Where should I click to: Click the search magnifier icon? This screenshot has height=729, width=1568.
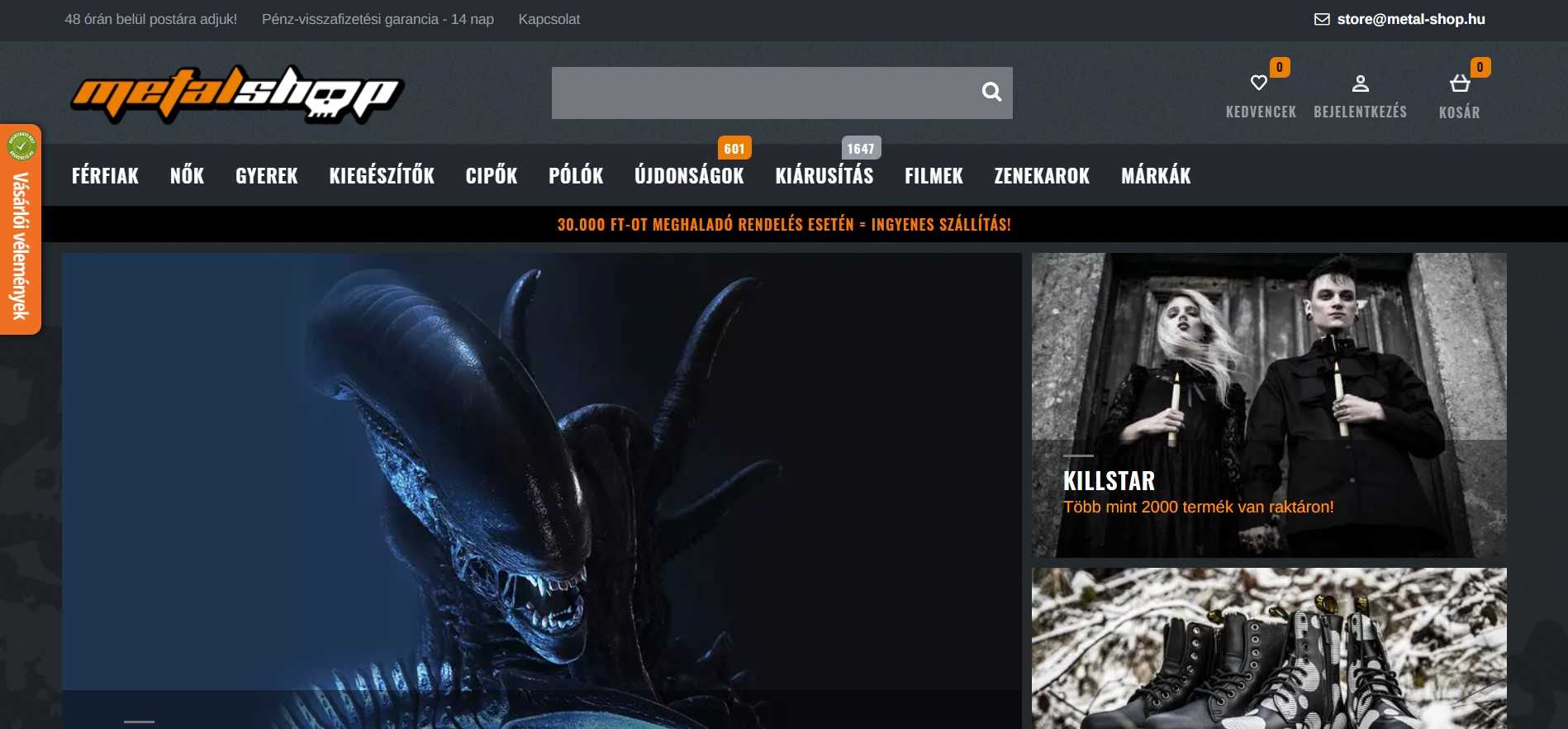[991, 92]
